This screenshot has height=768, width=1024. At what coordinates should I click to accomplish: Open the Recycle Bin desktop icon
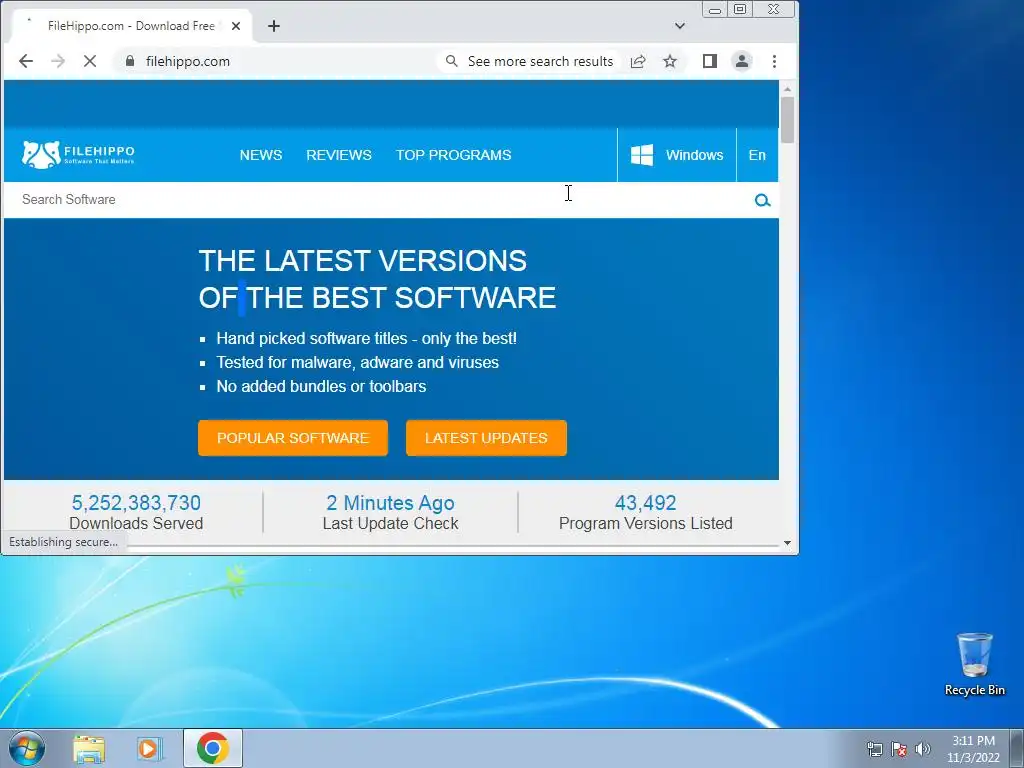coord(974,664)
